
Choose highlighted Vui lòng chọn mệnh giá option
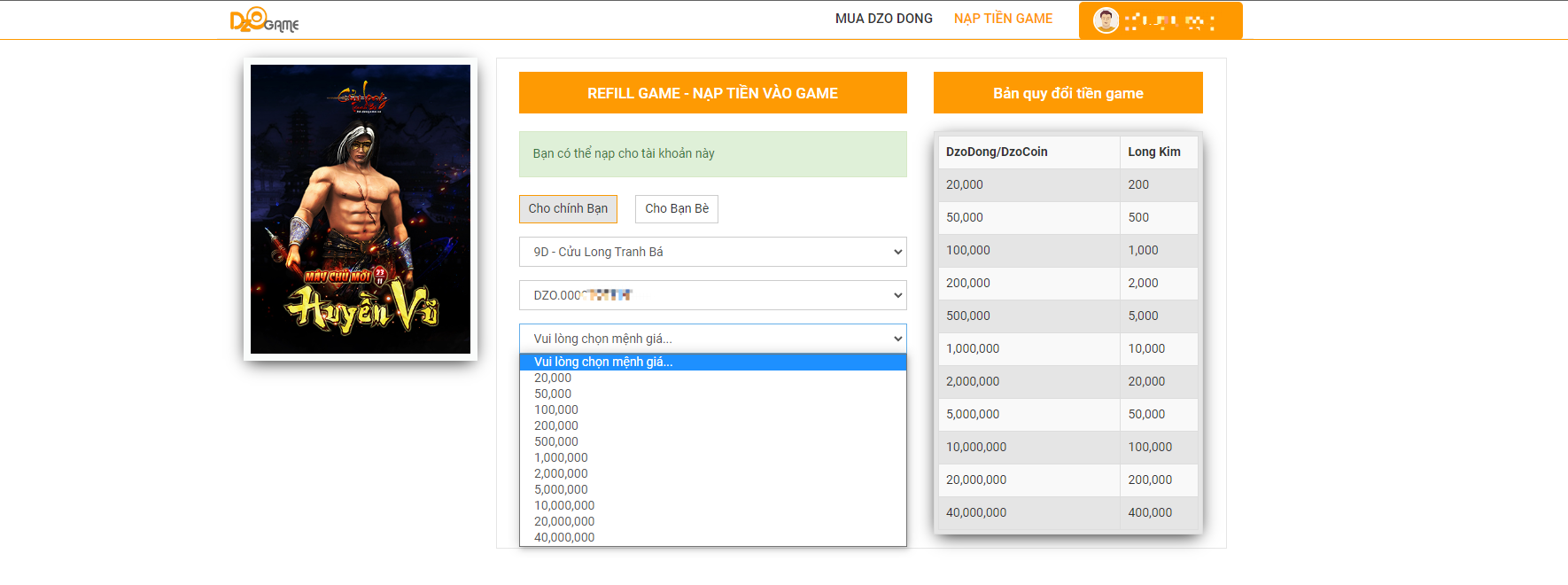point(713,362)
